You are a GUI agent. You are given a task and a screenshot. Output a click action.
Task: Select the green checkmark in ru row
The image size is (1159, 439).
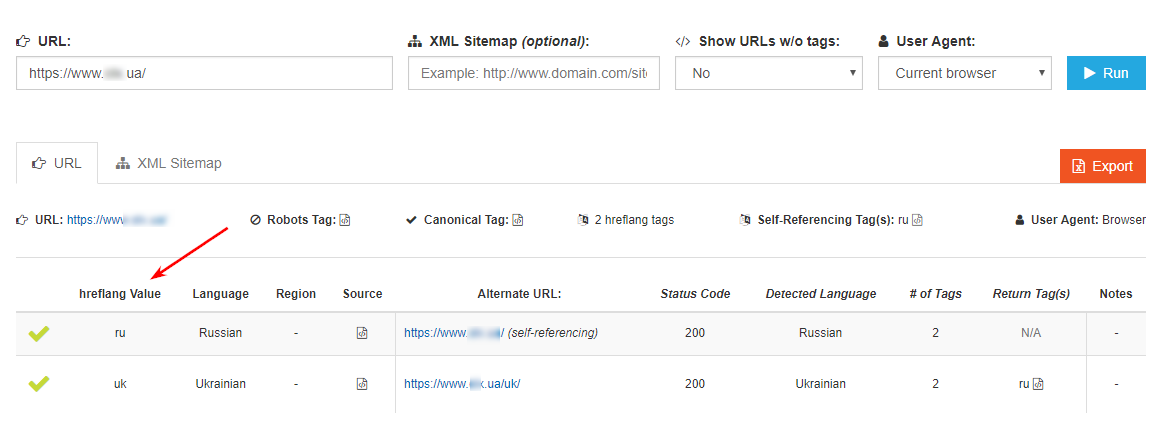click(38, 334)
